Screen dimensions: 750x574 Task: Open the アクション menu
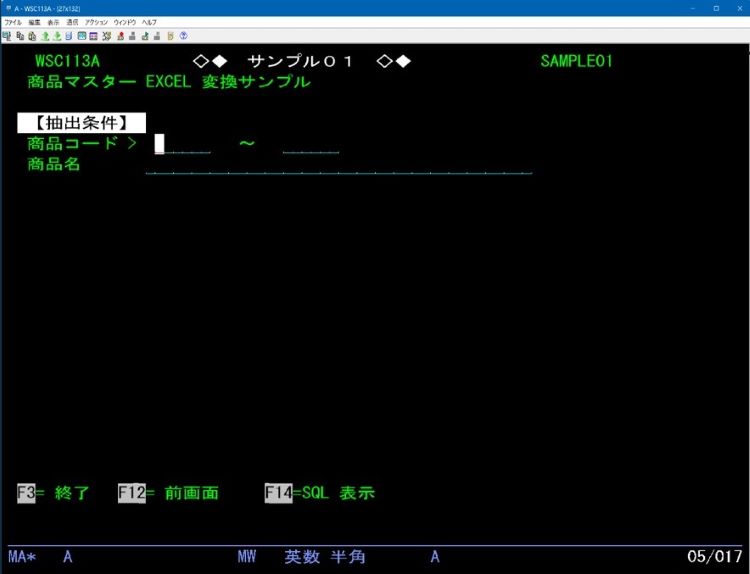(96, 21)
